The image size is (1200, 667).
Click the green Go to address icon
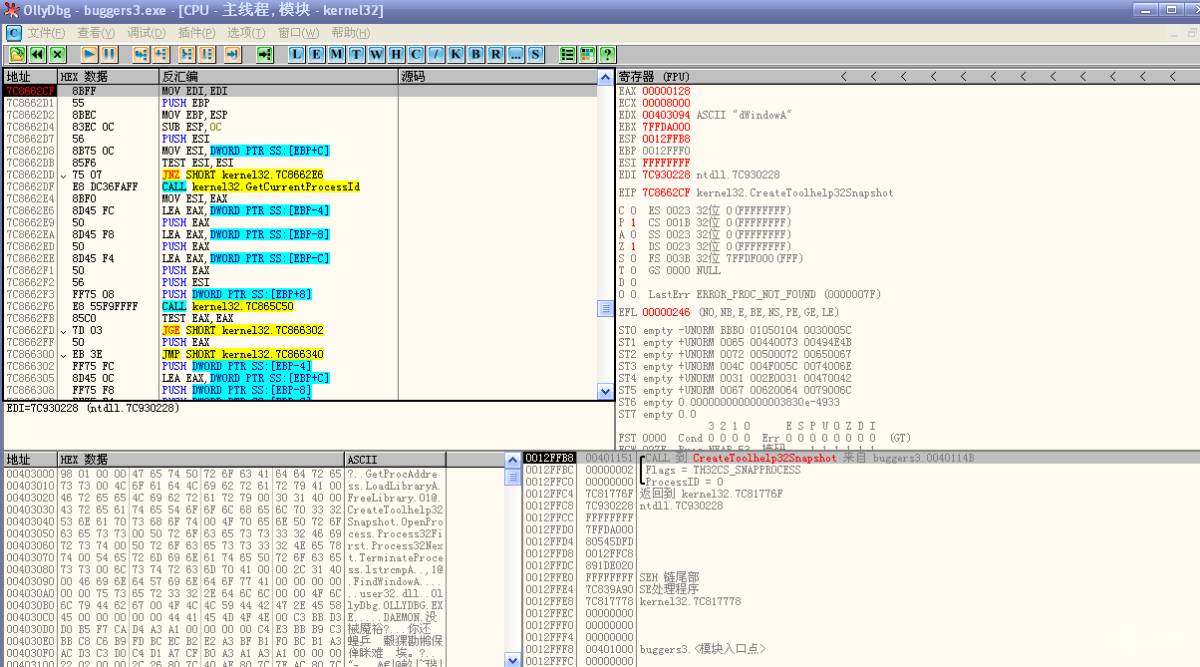264,54
